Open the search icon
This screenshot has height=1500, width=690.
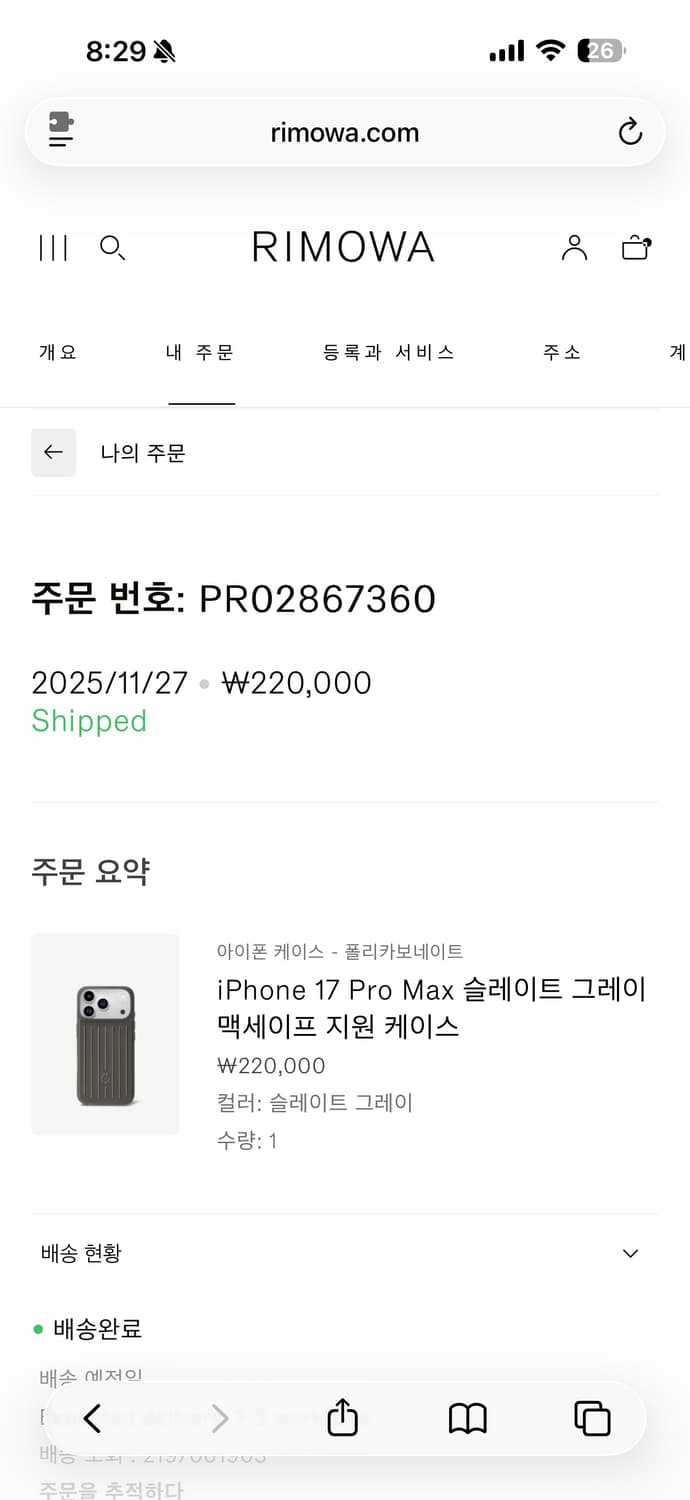112,249
